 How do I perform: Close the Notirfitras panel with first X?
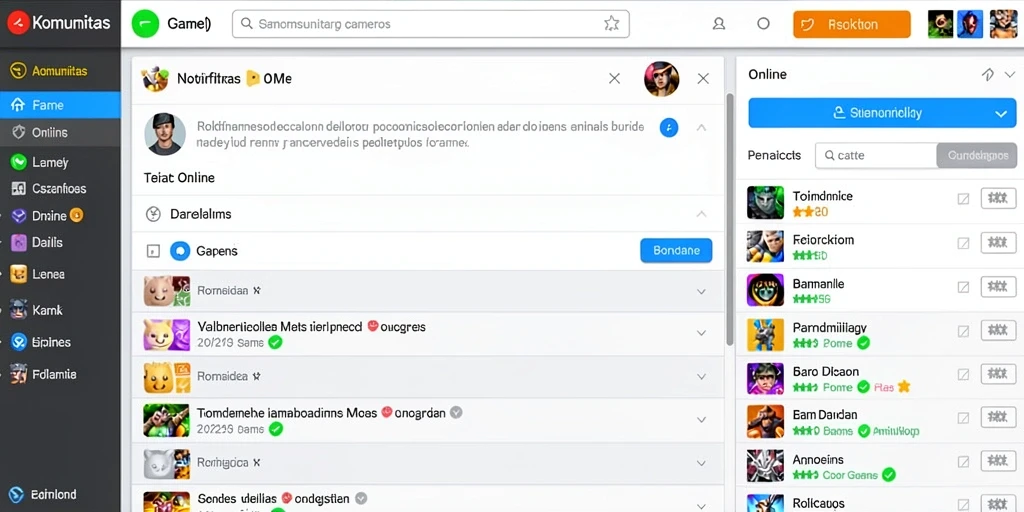tap(615, 79)
